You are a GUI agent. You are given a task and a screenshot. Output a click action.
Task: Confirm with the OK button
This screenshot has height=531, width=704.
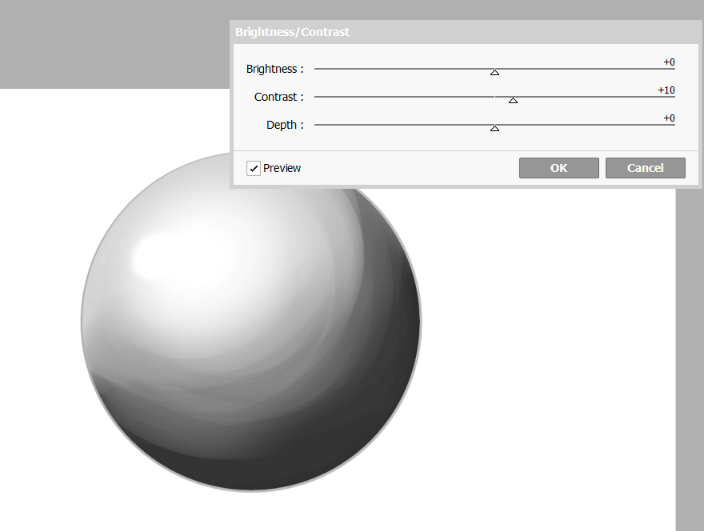pyautogui.click(x=559, y=168)
